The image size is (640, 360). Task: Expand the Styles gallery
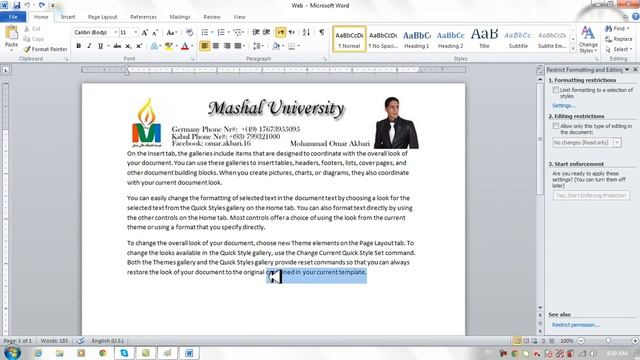coord(573,49)
